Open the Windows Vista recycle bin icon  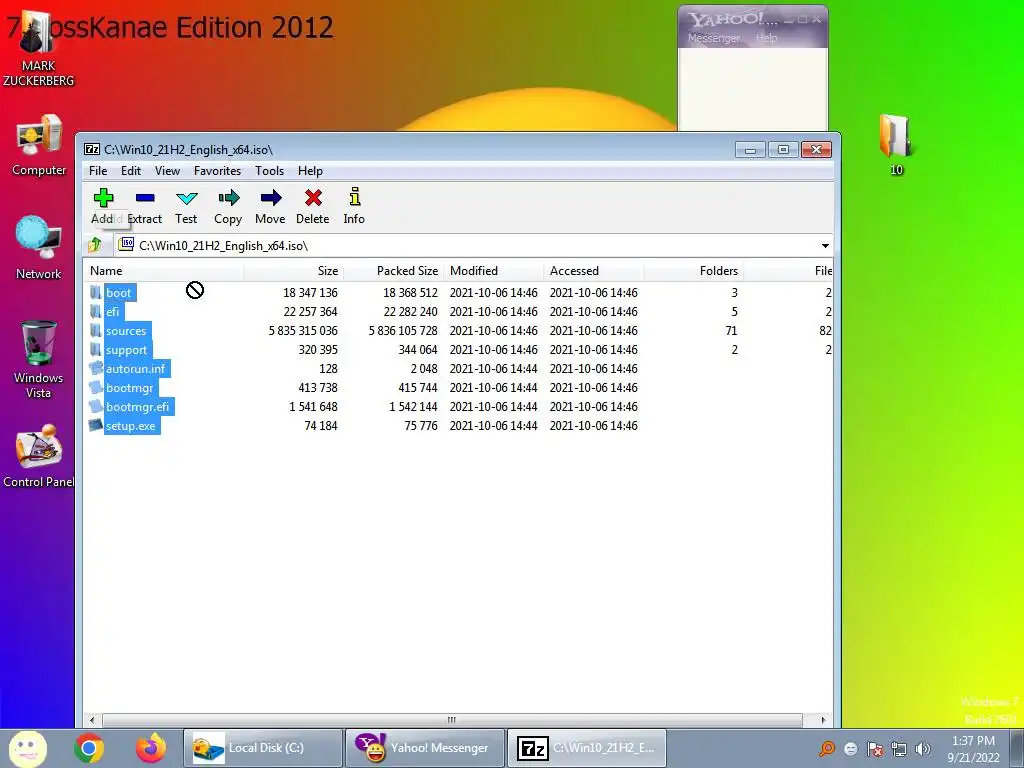click(x=39, y=342)
